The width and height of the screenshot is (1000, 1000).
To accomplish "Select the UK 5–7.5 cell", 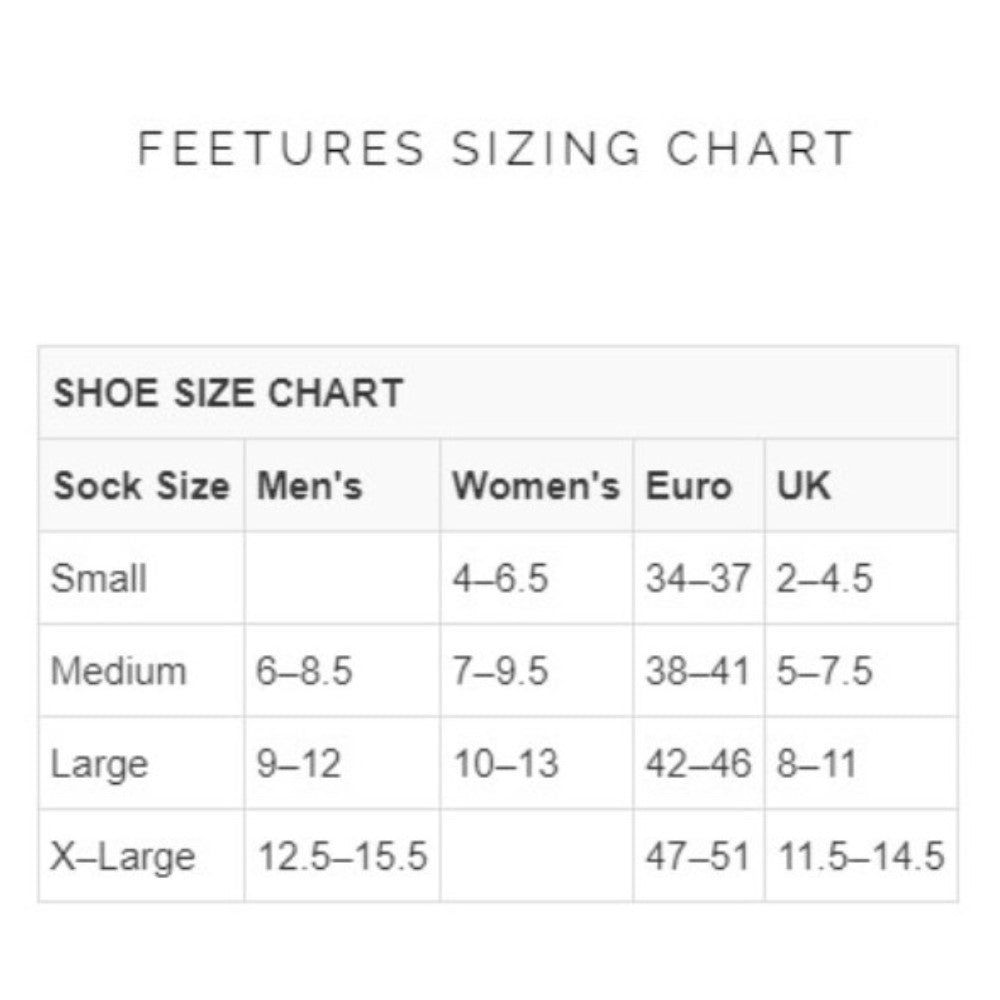I will (825, 671).
